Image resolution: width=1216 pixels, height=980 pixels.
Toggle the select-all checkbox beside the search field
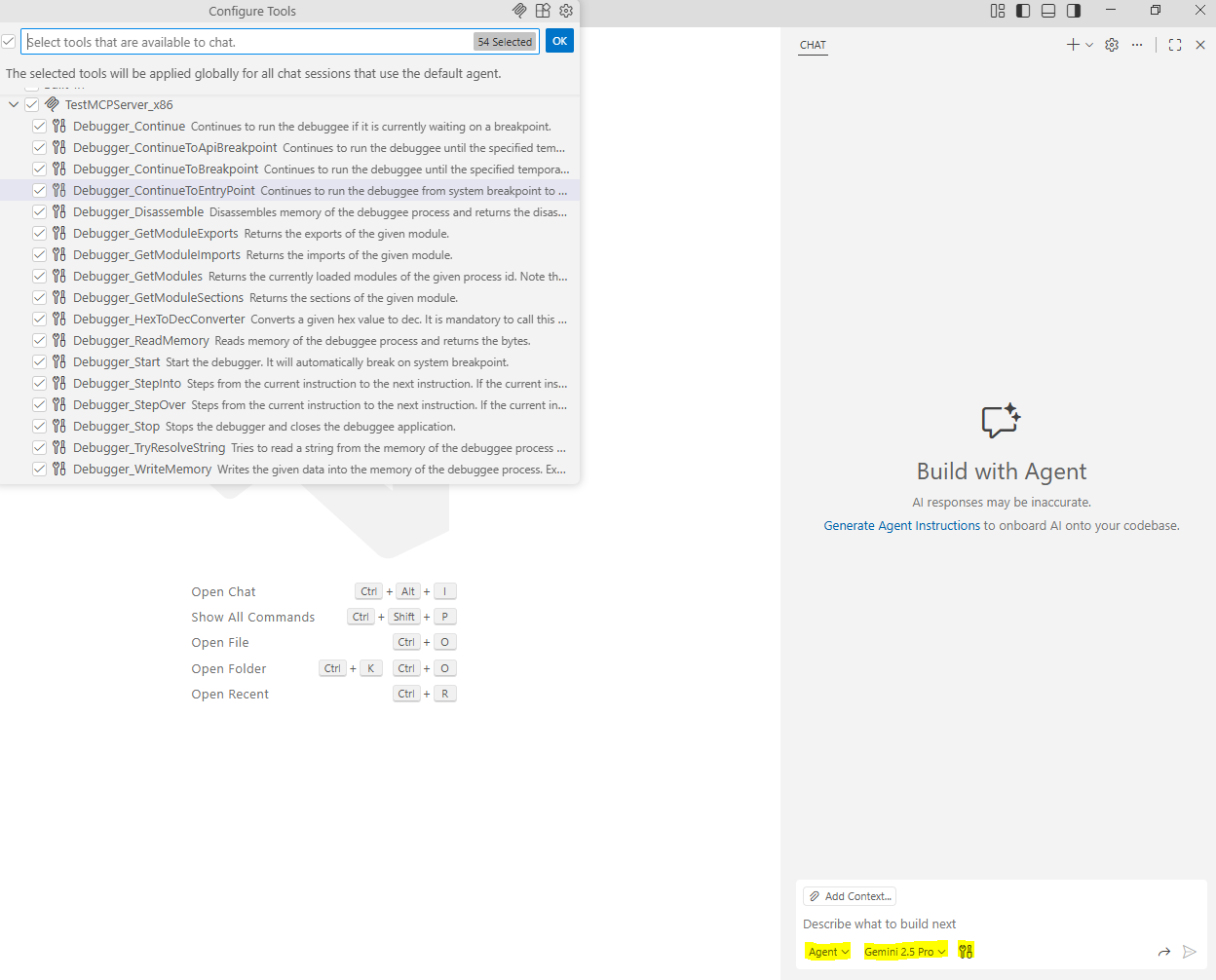click(8, 42)
